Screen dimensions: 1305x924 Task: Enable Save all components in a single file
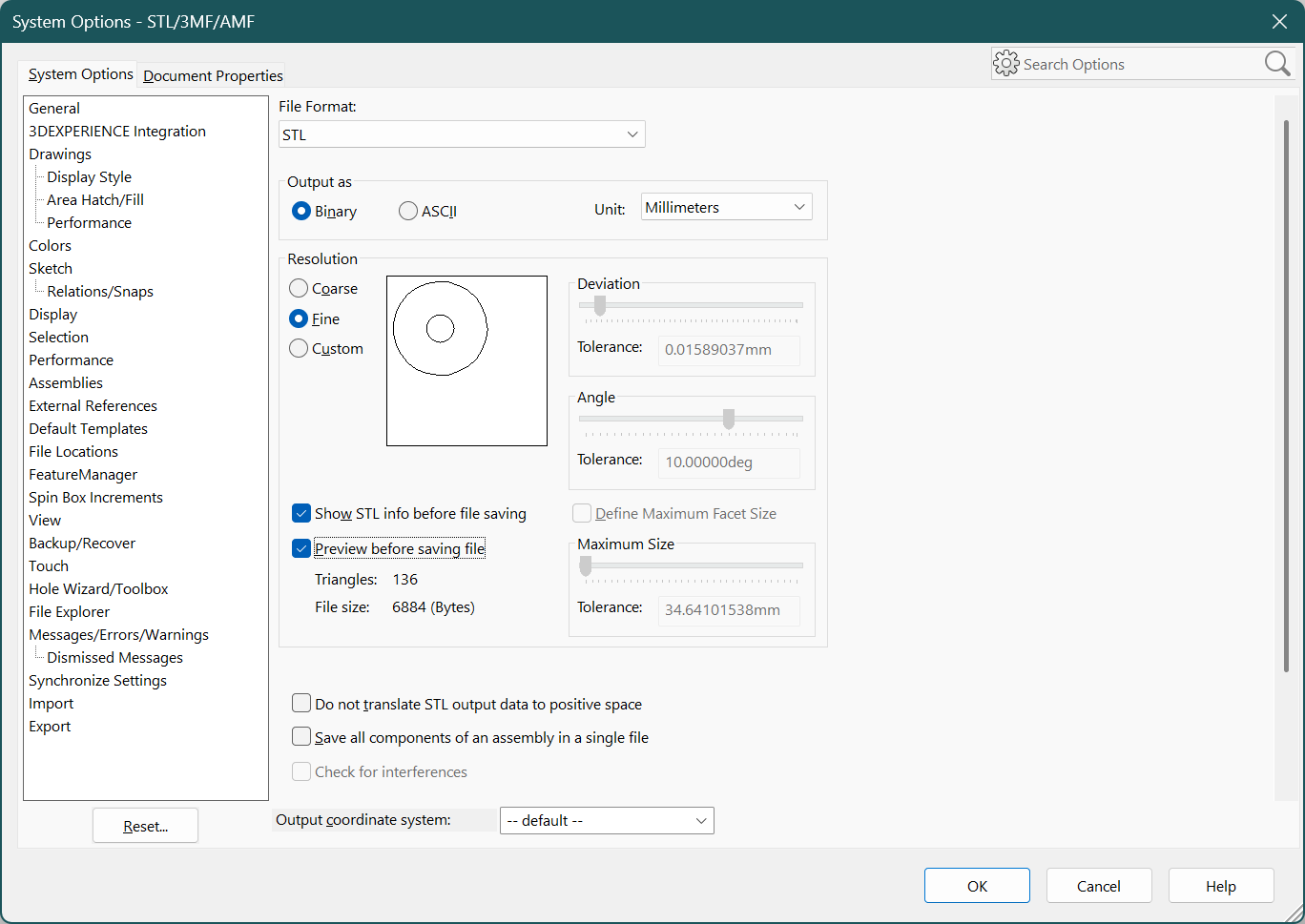[301, 737]
